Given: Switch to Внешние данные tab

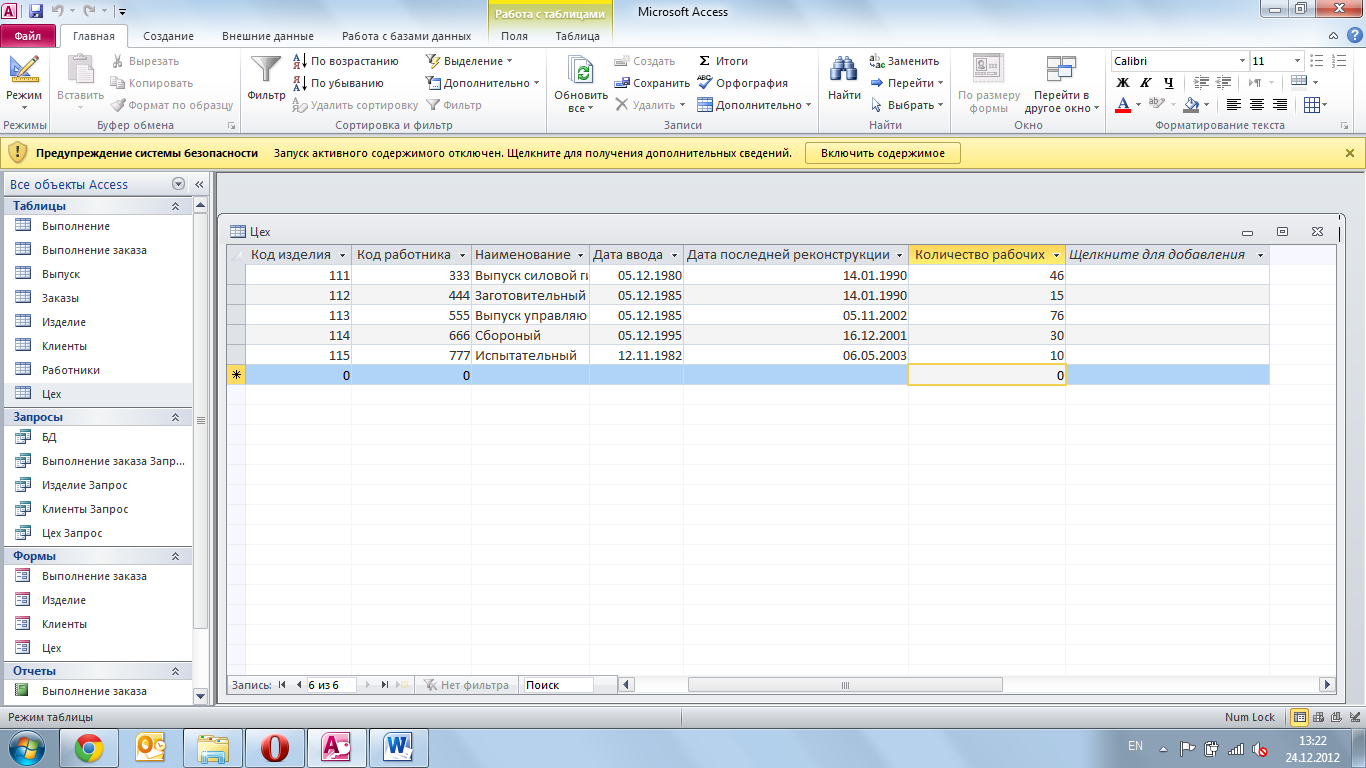Looking at the screenshot, I should coord(267,36).
